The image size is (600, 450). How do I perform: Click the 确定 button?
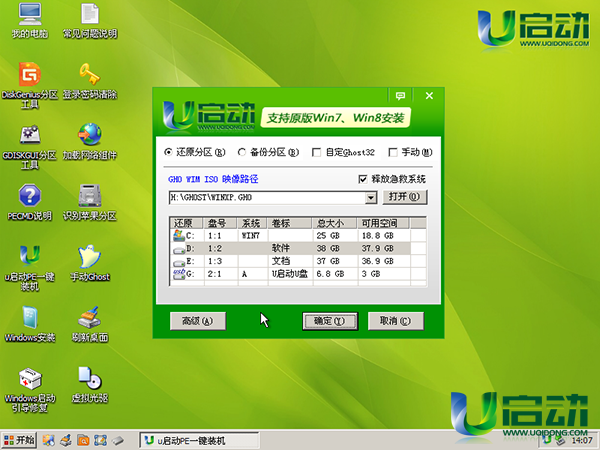pos(329,321)
